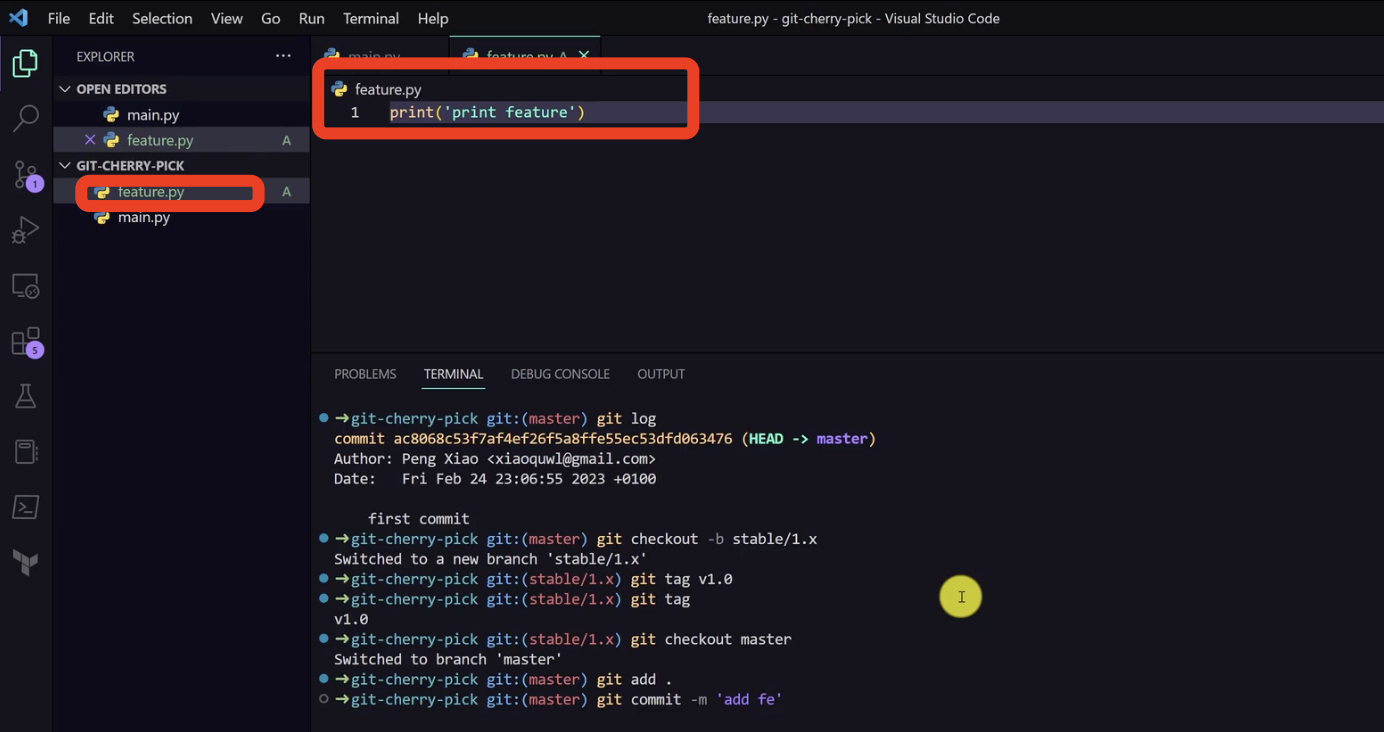Screen dimensions: 1384x732
Task: Click the "v1.0" tag output line in terminal
Action: (351, 619)
